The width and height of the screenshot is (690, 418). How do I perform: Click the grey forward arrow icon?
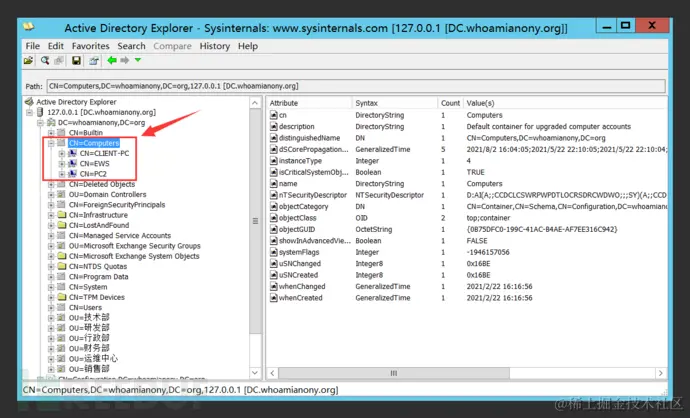click(125, 60)
